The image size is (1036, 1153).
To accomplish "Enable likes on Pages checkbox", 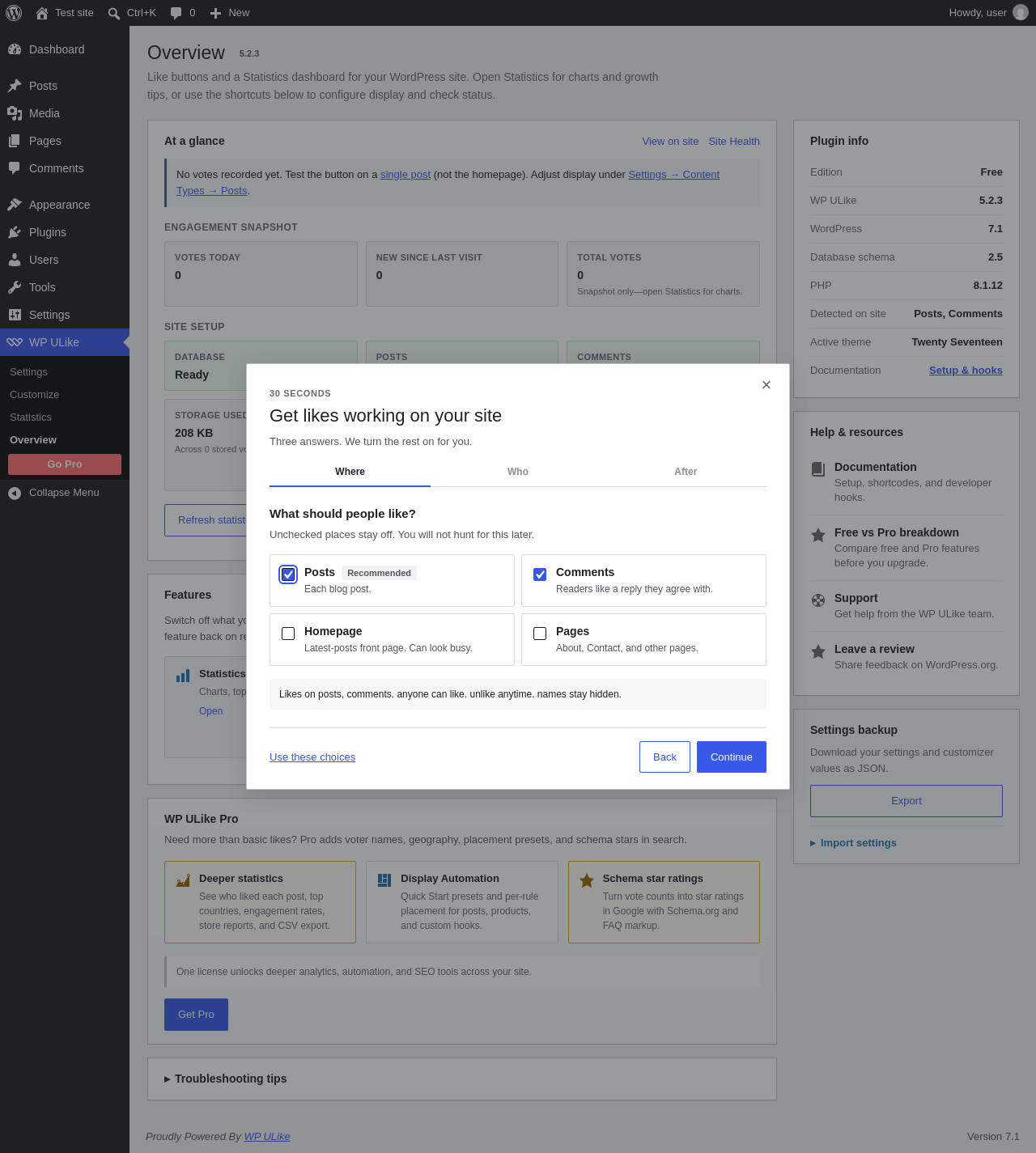I will (540, 634).
